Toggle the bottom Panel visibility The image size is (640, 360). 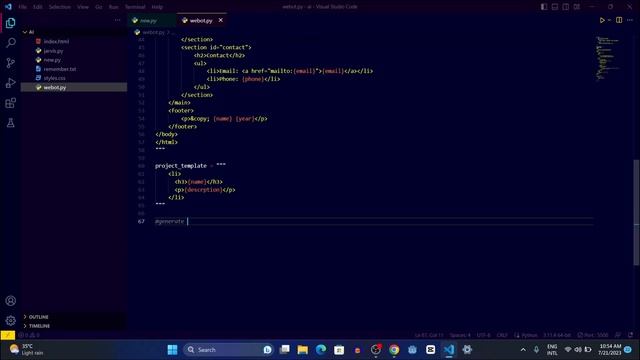[555, 7]
